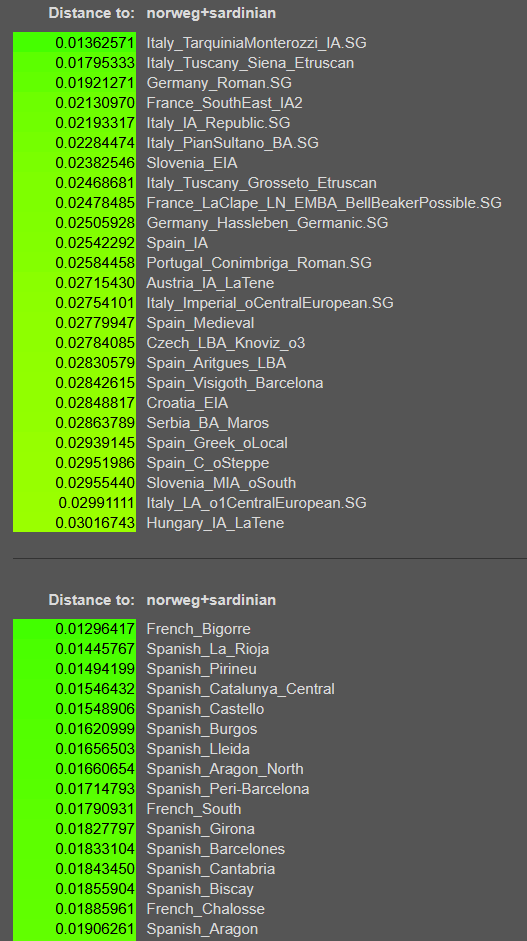The width and height of the screenshot is (527, 941).
Task: Select Spain_Visigoth_Barcelona entry
Action: click(235, 383)
